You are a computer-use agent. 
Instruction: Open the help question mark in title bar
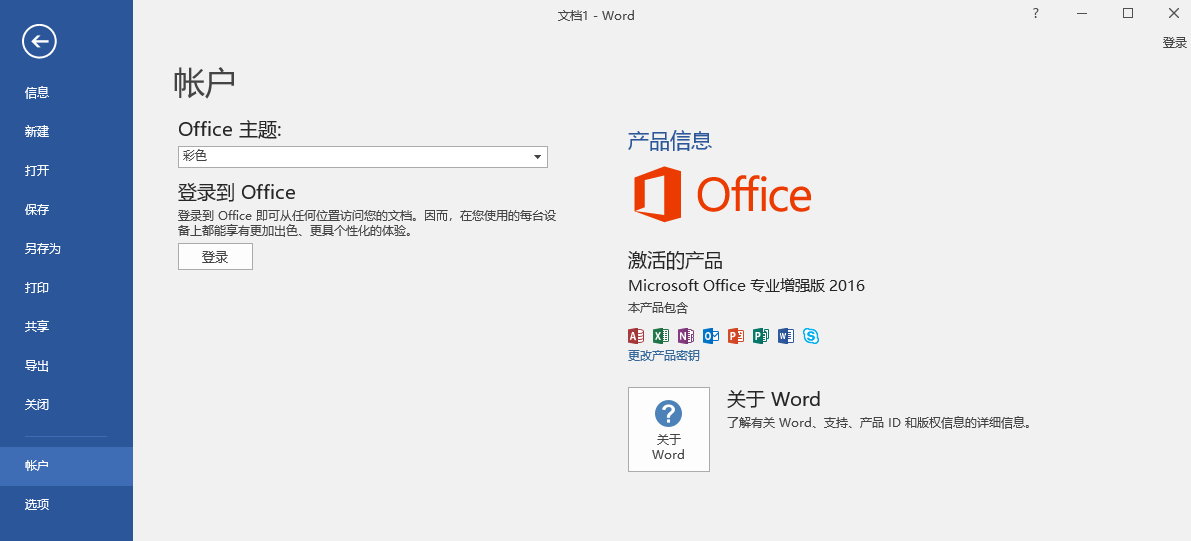1035,13
